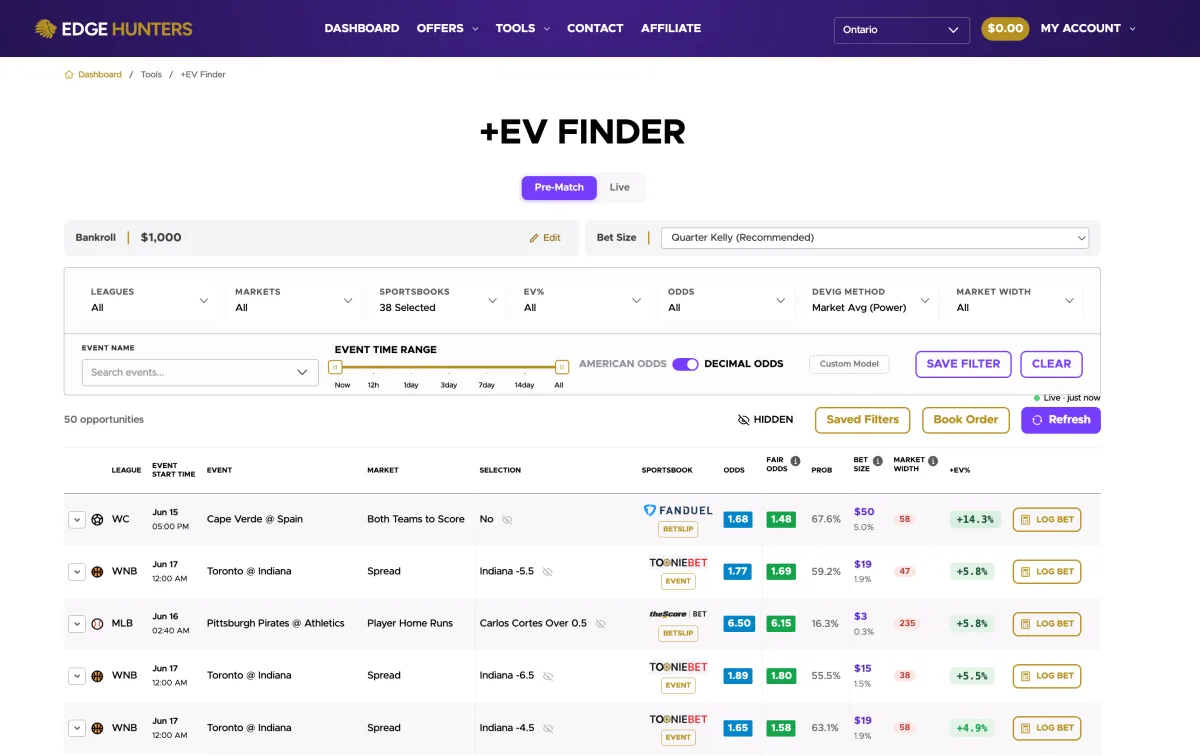Viewport: 1200px width, 756px height.
Task: Toggle American/Decimal odds switch
Action: pos(685,364)
